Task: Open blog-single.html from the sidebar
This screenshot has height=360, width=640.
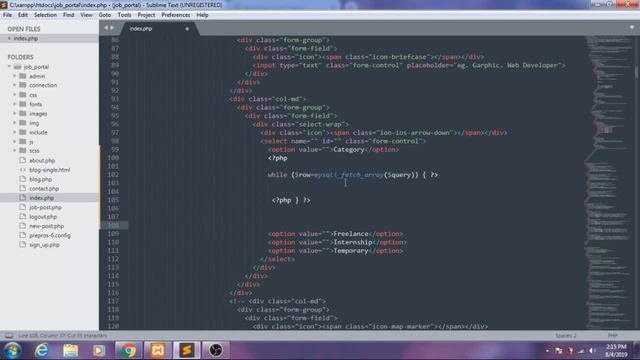Action: coord(49,170)
